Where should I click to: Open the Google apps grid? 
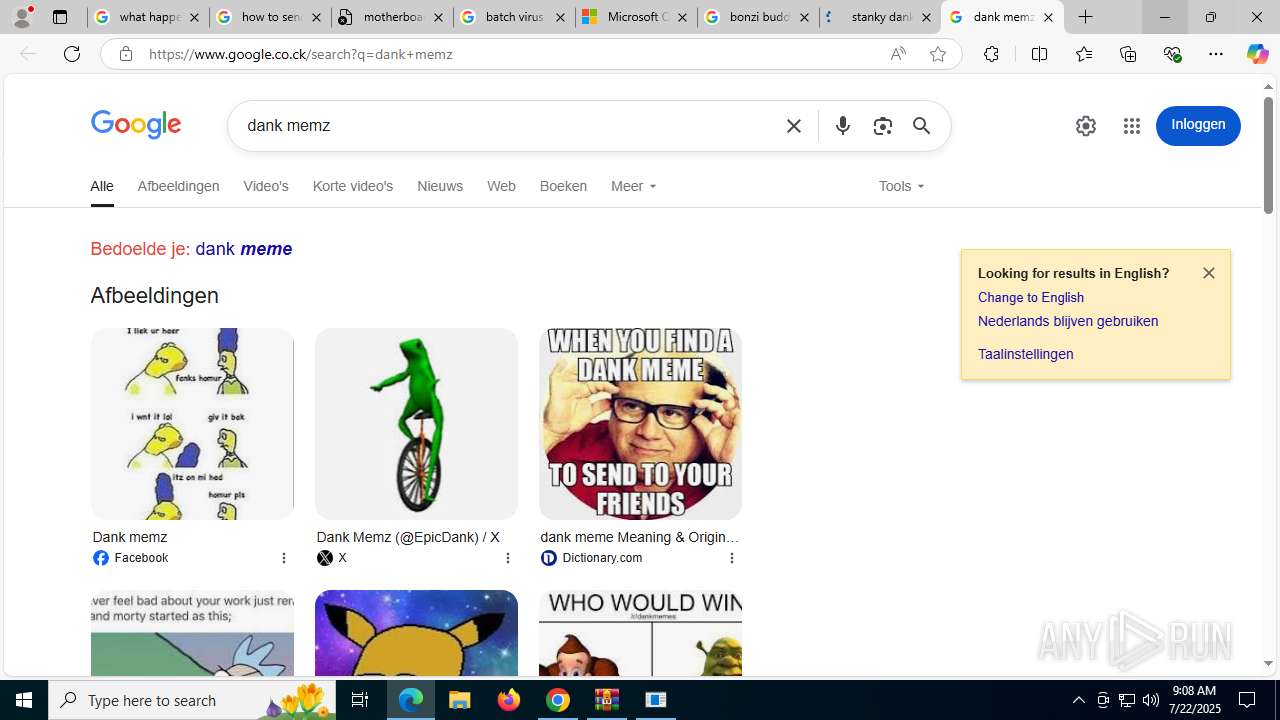(1132, 126)
